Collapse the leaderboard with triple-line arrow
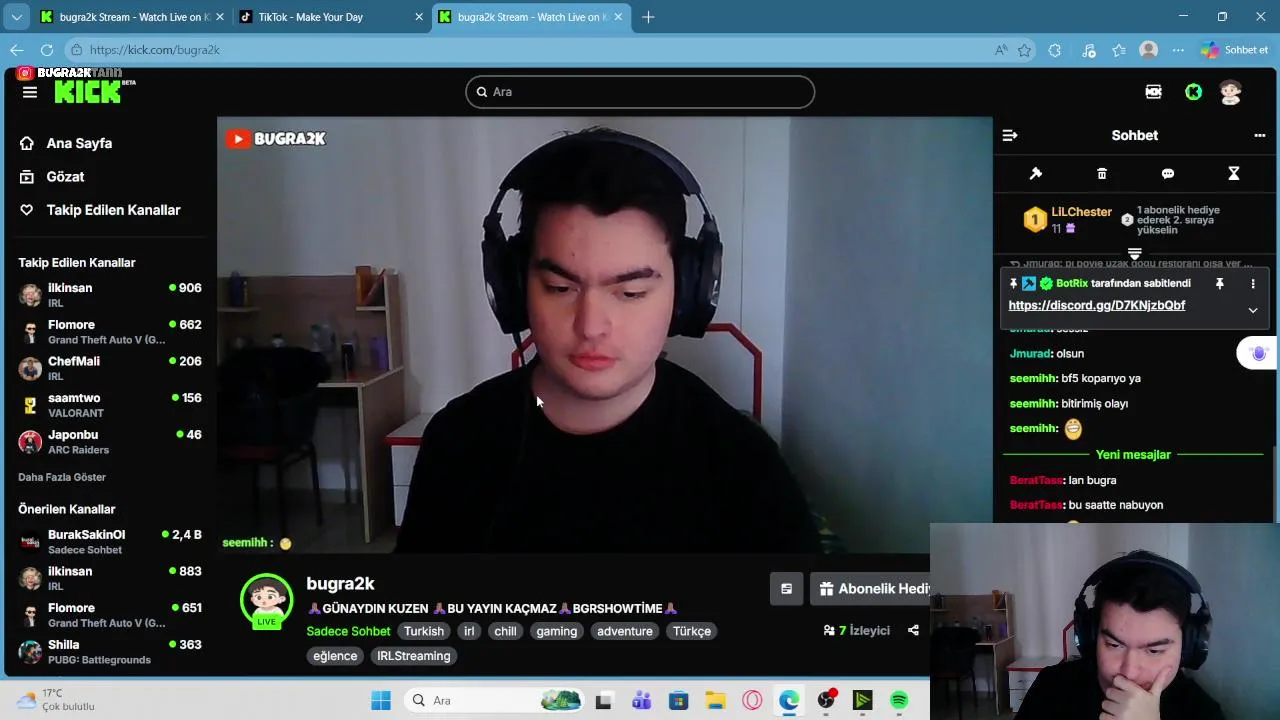1280x720 pixels. [1134, 254]
